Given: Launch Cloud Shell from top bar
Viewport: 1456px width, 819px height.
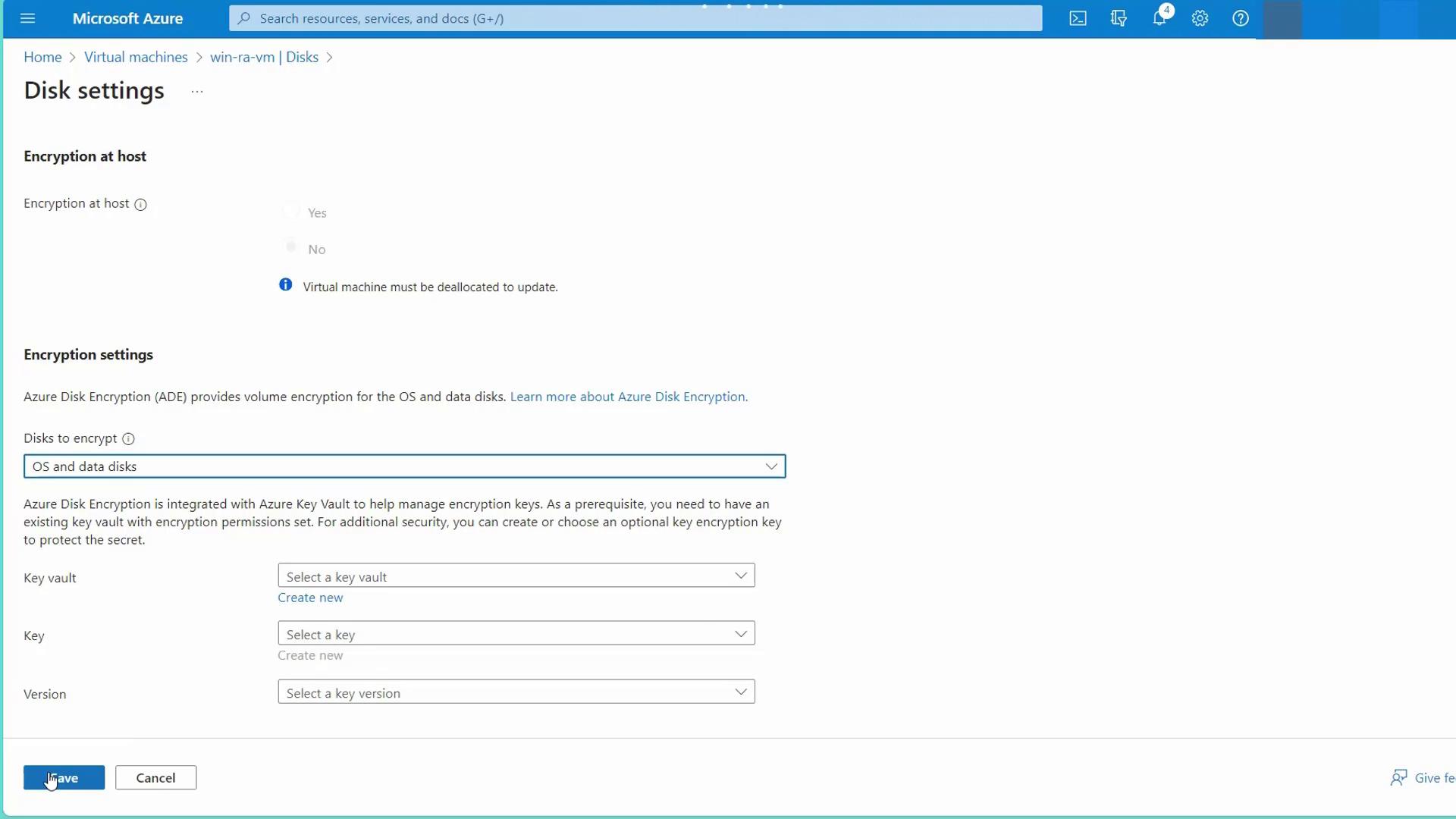Looking at the screenshot, I should pyautogui.click(x=1078, y=18).
